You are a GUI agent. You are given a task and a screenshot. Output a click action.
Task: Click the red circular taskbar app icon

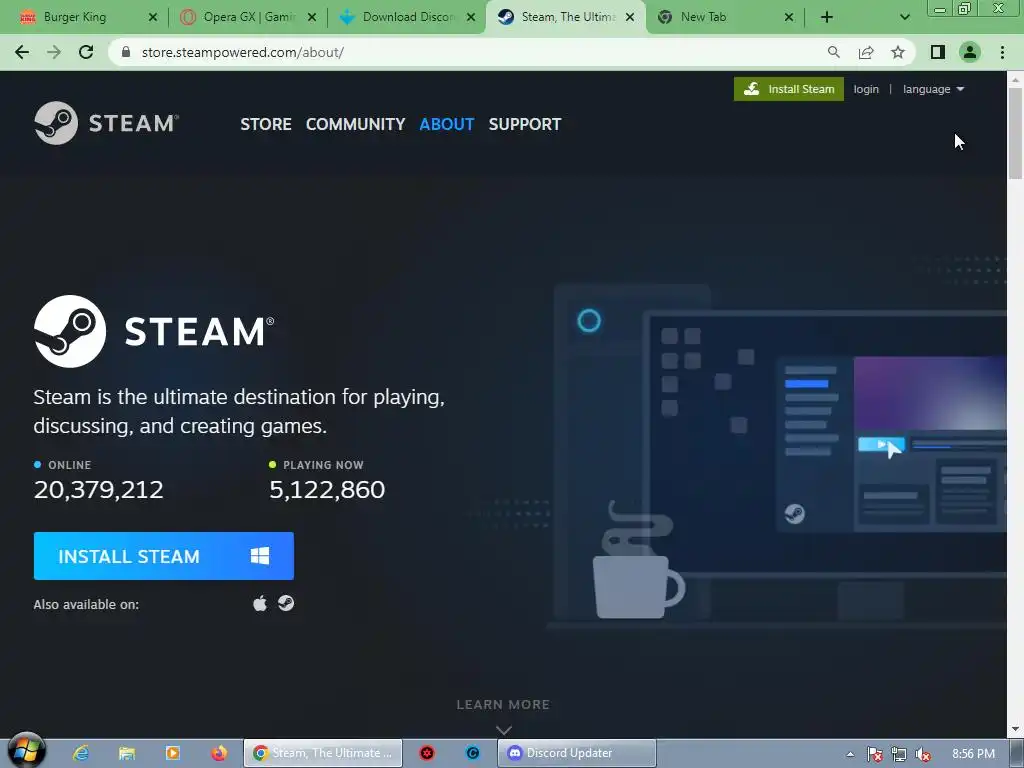427,753
